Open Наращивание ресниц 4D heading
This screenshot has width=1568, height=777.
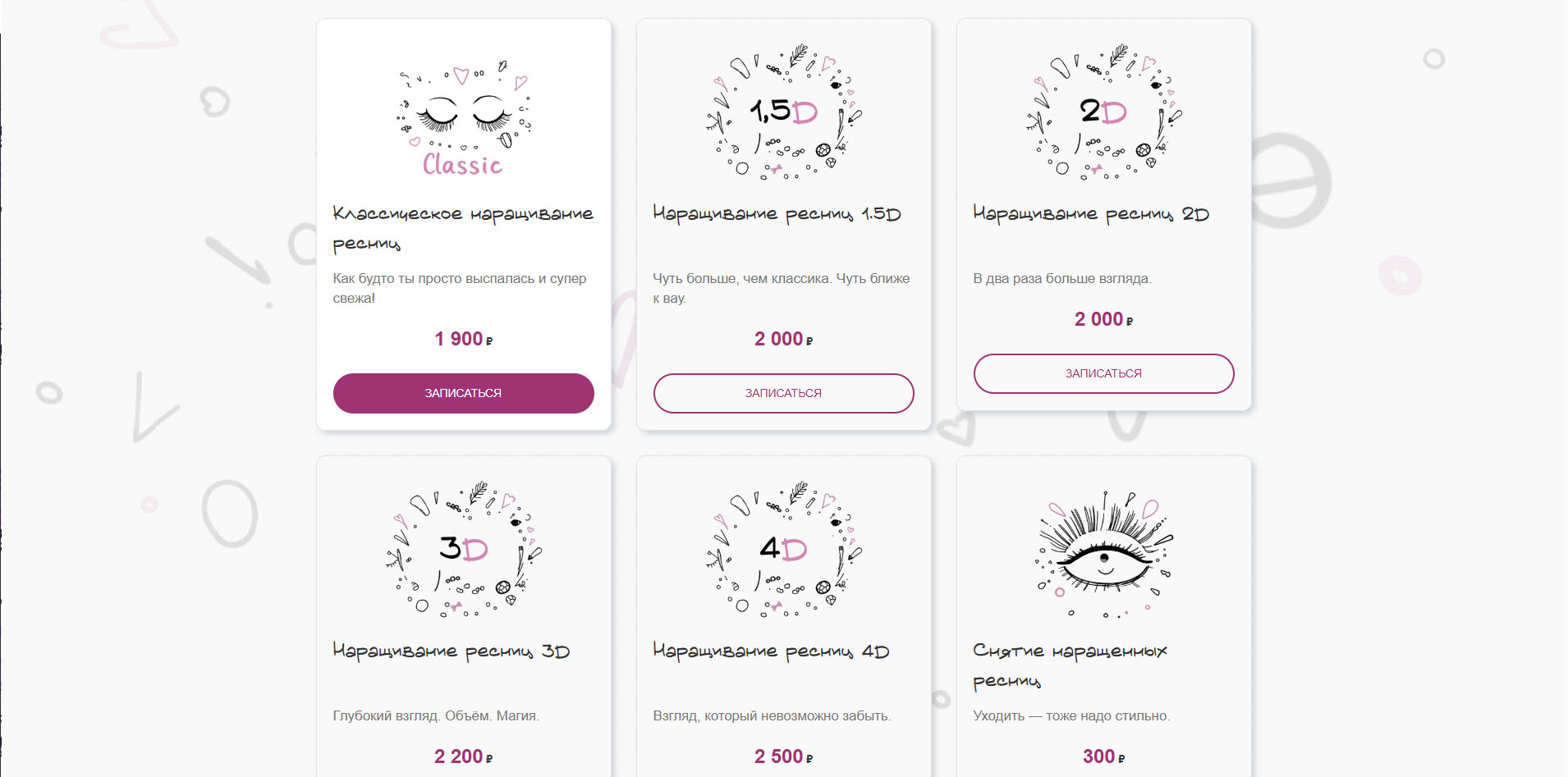coord(771,651)
